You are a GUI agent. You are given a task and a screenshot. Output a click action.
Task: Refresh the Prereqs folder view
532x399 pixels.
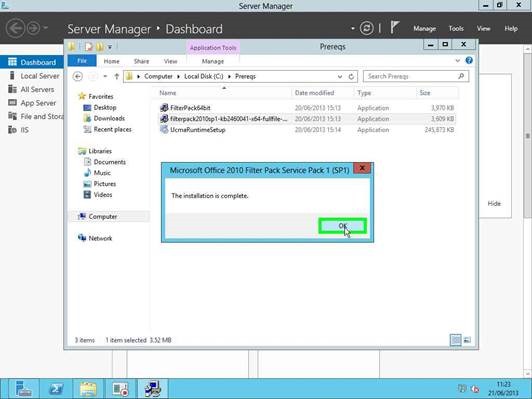(x=351, y=77)
